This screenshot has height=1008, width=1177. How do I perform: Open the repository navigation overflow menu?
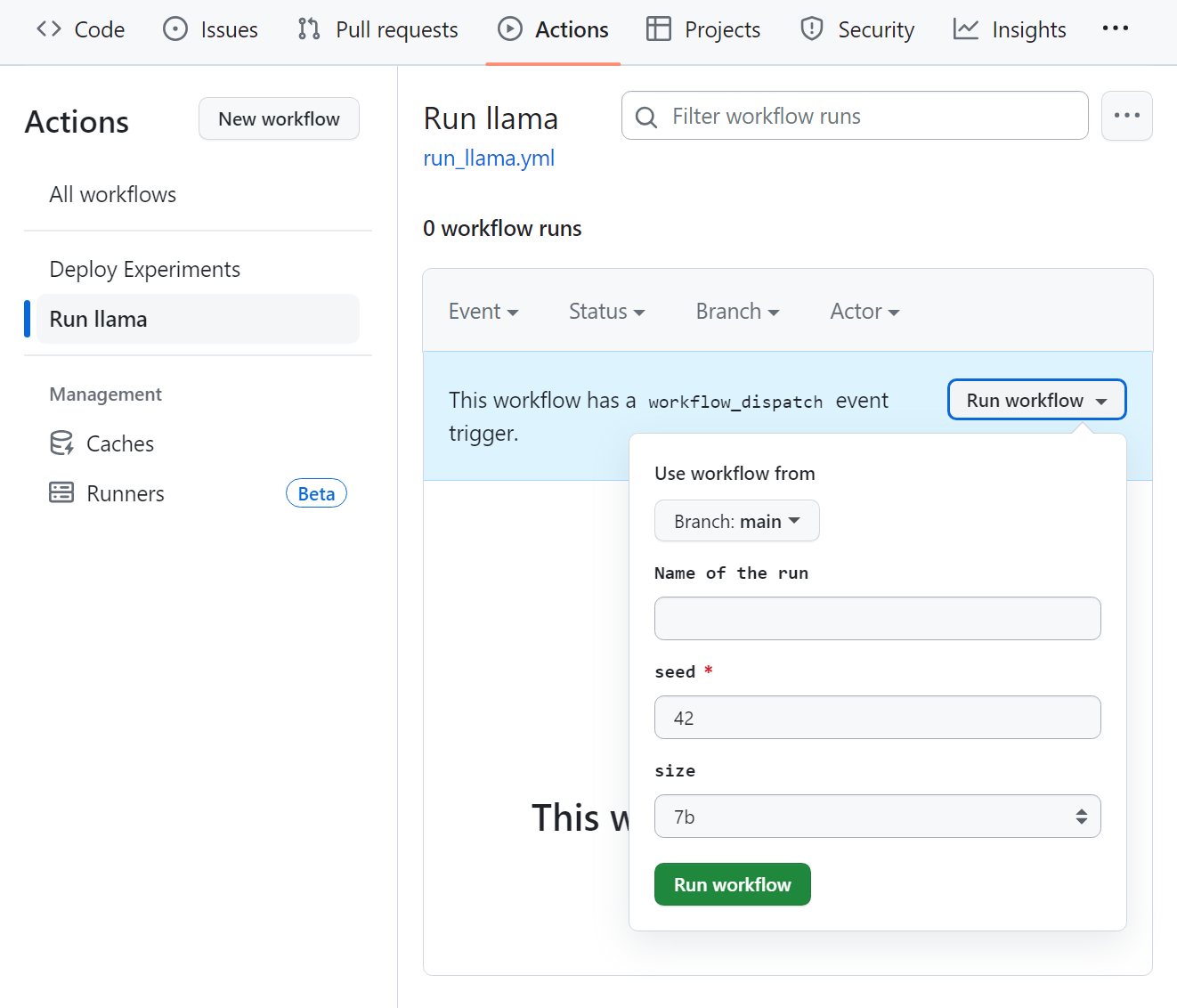(1116, 28)
